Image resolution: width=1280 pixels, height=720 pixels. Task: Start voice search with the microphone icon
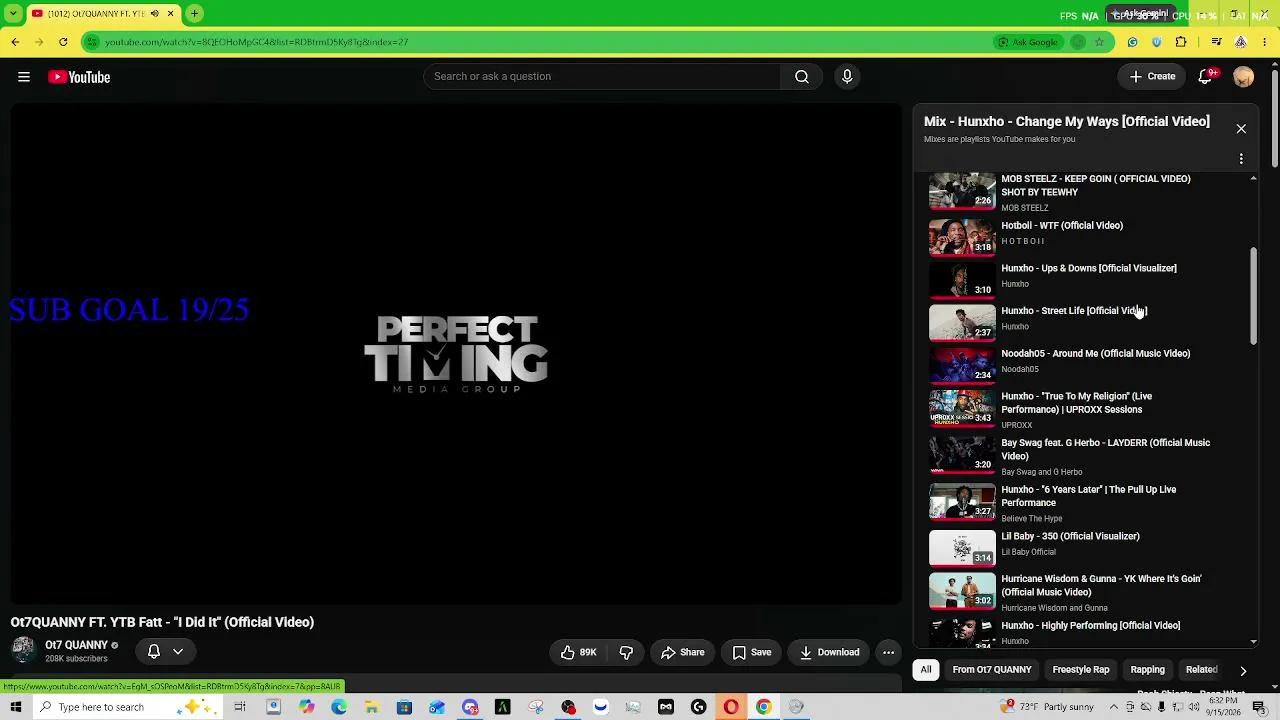(847, 77)
